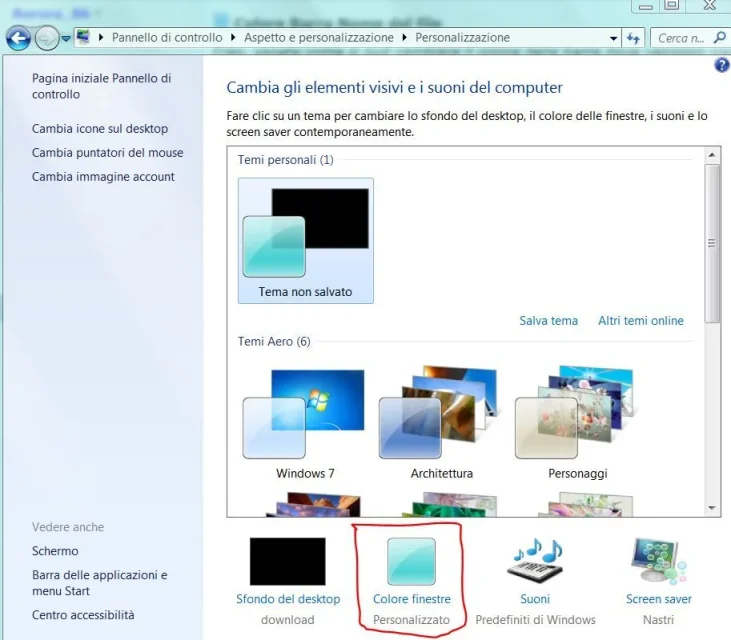Click the blue Back arrow button
731x640 pixels.
click(x=18, y=38)
